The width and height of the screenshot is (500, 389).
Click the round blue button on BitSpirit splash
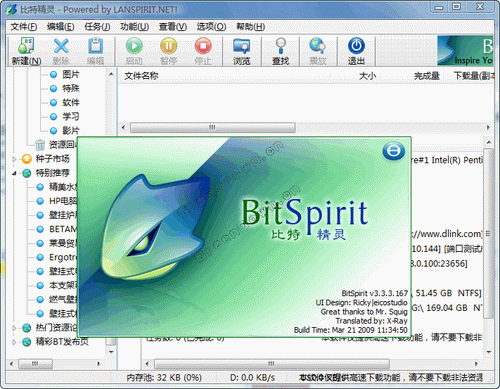[x=394, y=151]
